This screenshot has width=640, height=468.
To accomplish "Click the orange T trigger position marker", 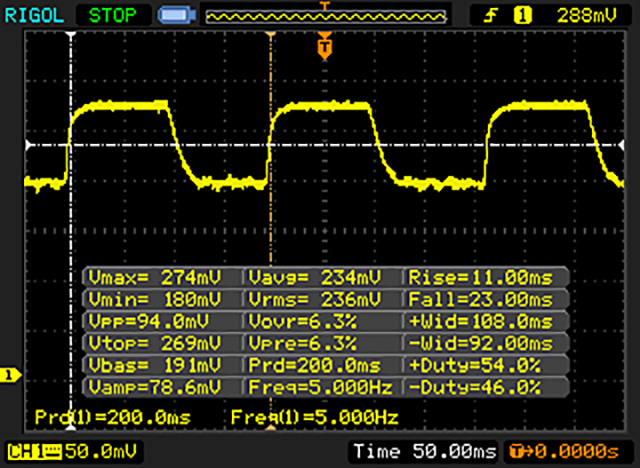I will [324, 46].
